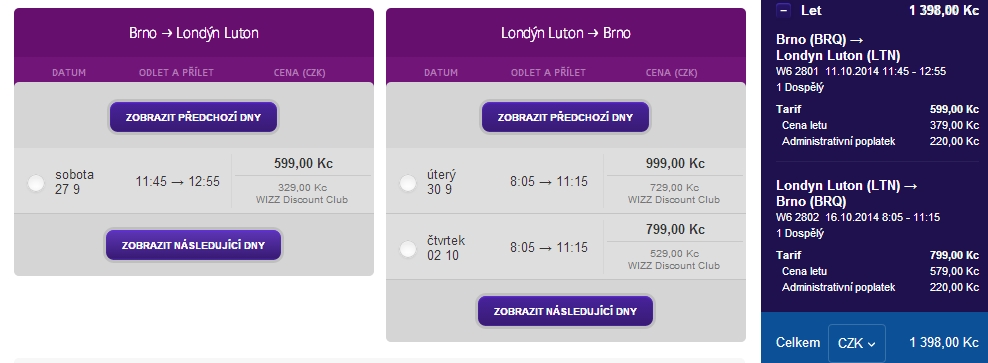The height and width of the screenshot is (363, 988).
Task: Click the 999,00 Kc Tuesday price
Action: point(675,163)
